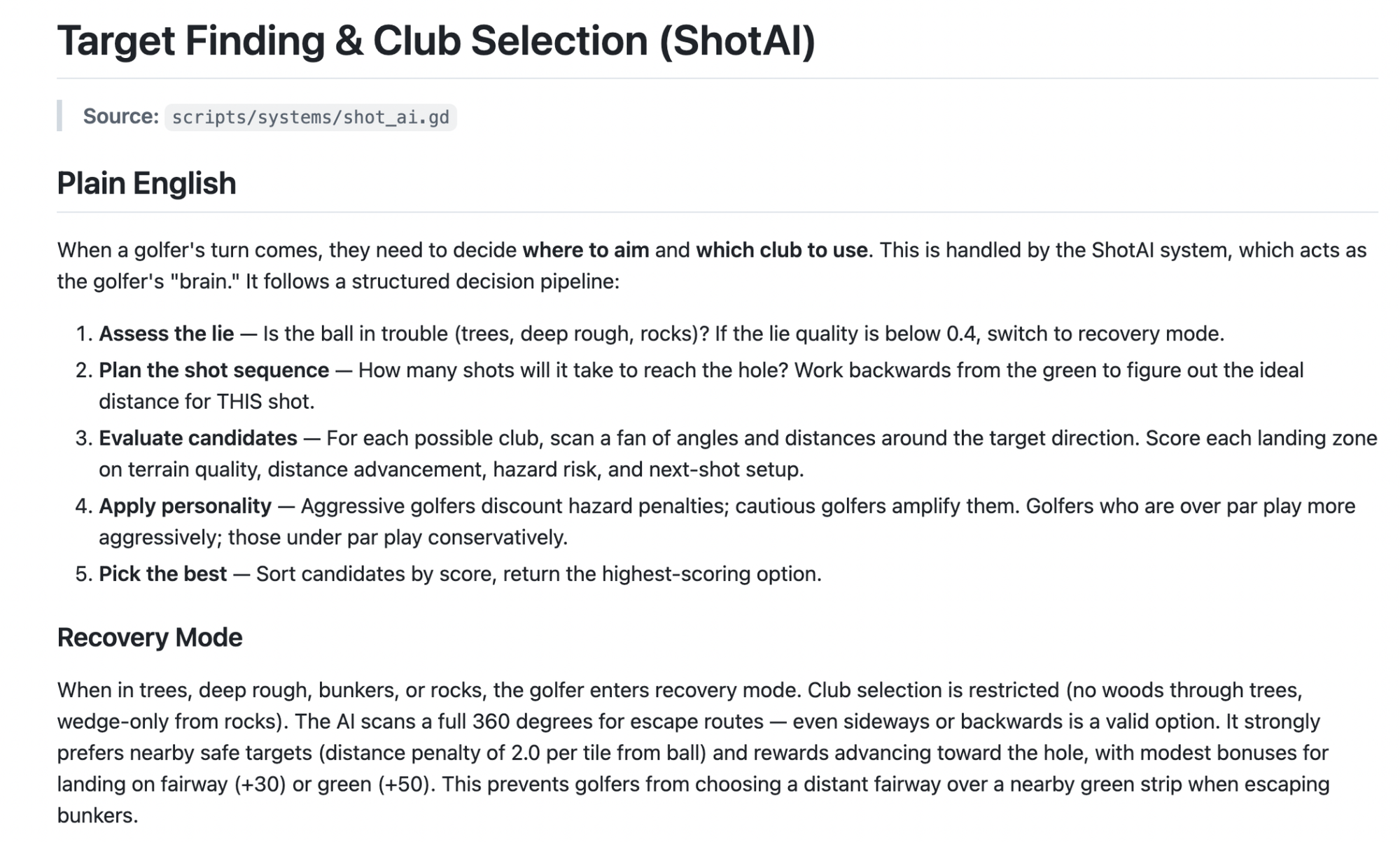
Task: Click the "0.4" lie quality threshold
Action: tap(960, 333)
